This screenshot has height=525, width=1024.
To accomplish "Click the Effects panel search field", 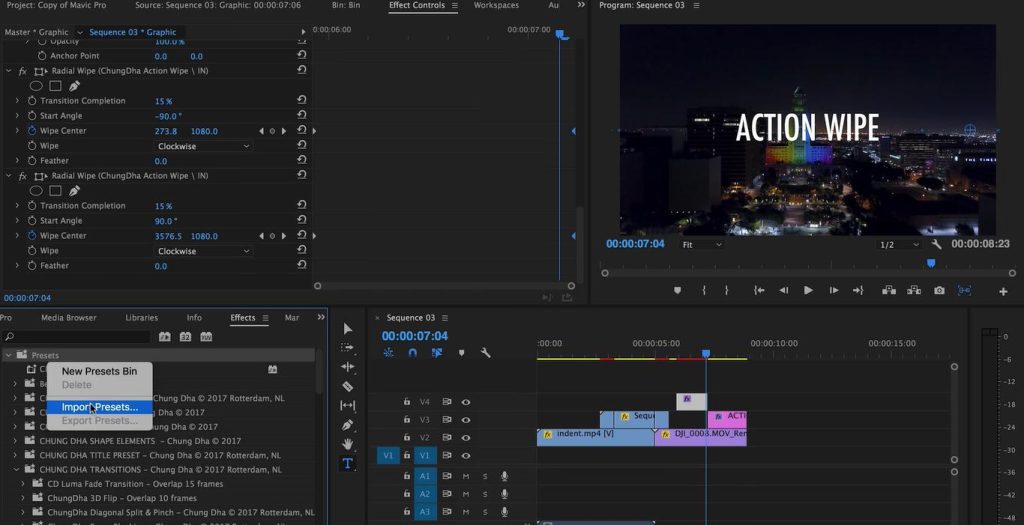I will tap(76, 337).
